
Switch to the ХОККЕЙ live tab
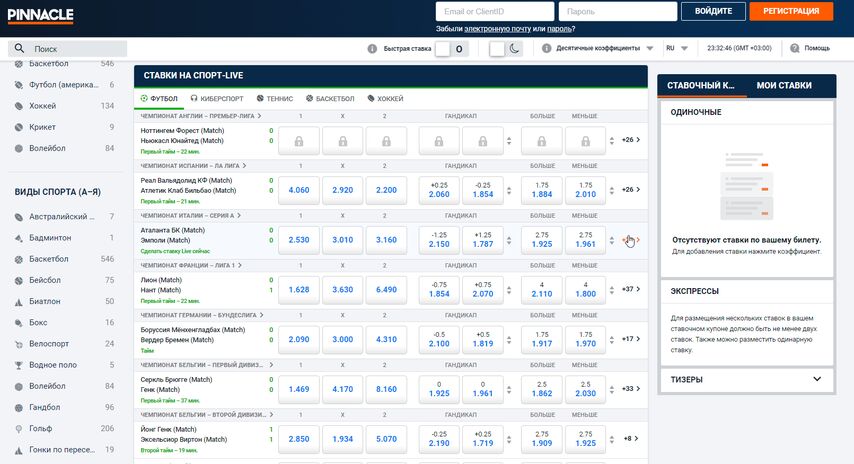coord(386,99)
